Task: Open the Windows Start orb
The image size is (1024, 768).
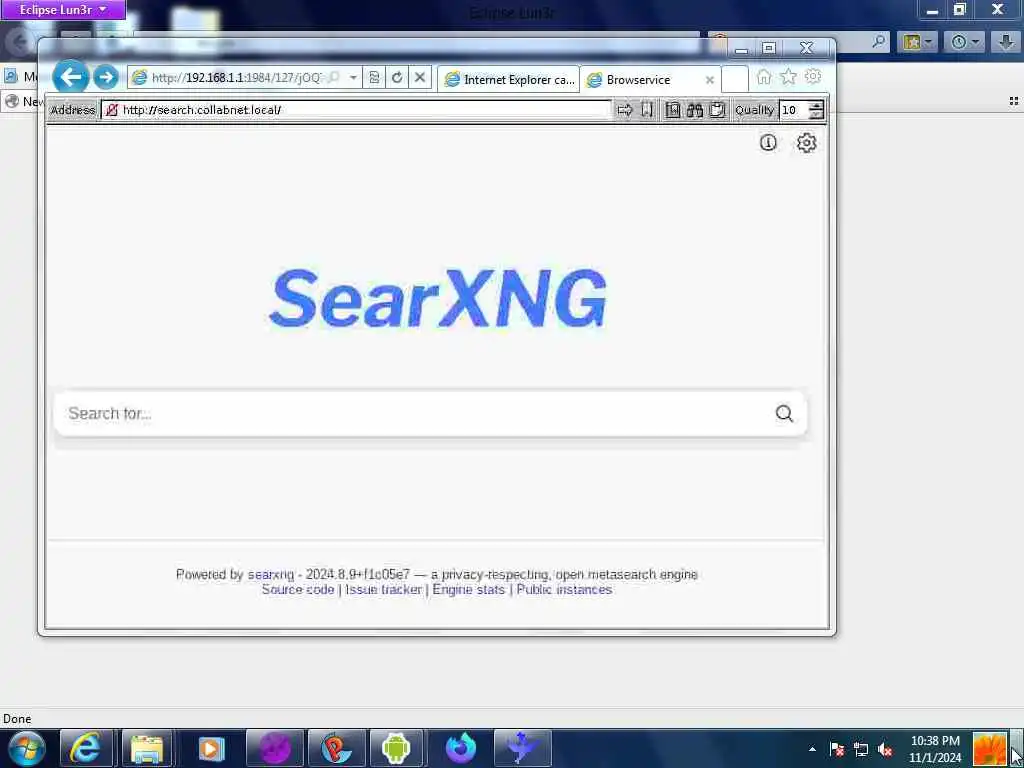Action: tap(25, 748)
